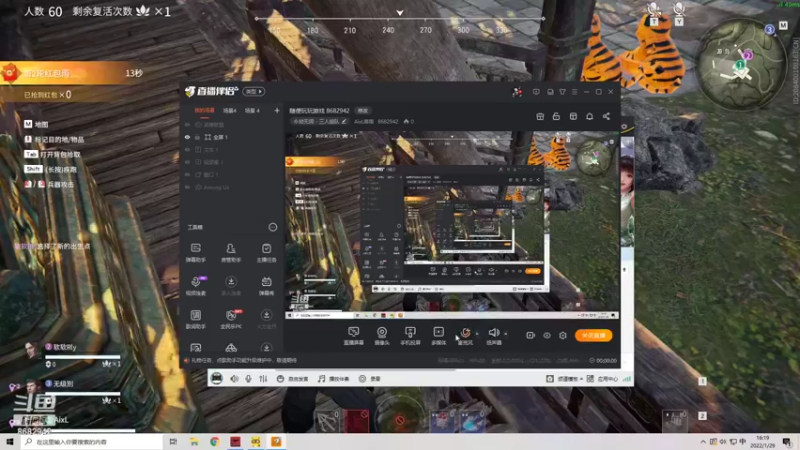Click the 修改 button beside the stream title

tap(362, 110)
